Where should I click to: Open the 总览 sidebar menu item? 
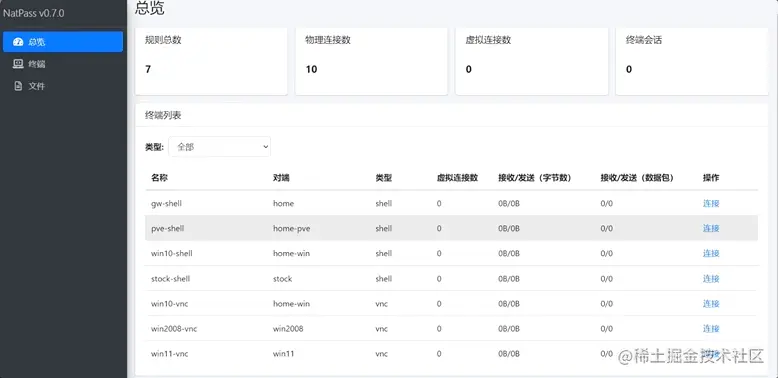(x=63, y=42)
